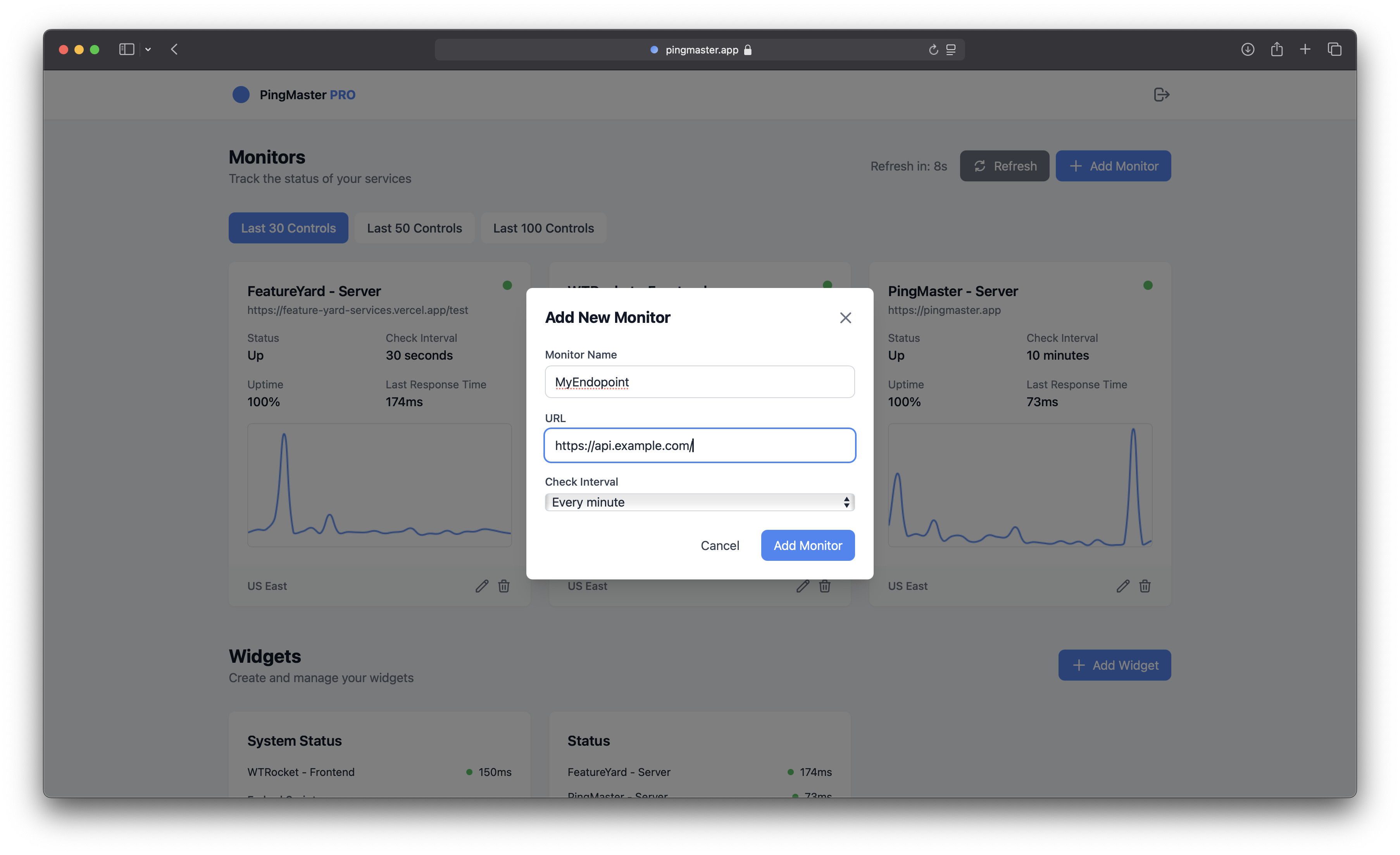This screenshot has height=855, width=1400.
Task: Open the sidebar chevron dropdown
Action: point(148,50)
